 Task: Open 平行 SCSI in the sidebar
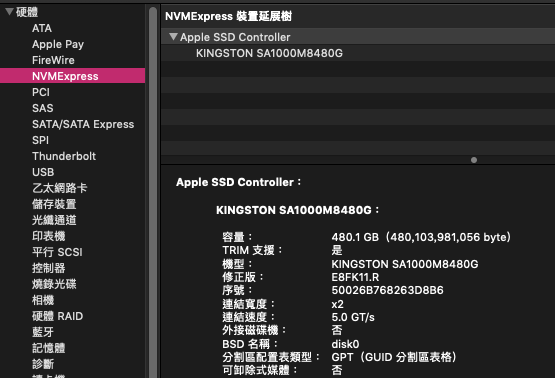(x=57, y=252)
